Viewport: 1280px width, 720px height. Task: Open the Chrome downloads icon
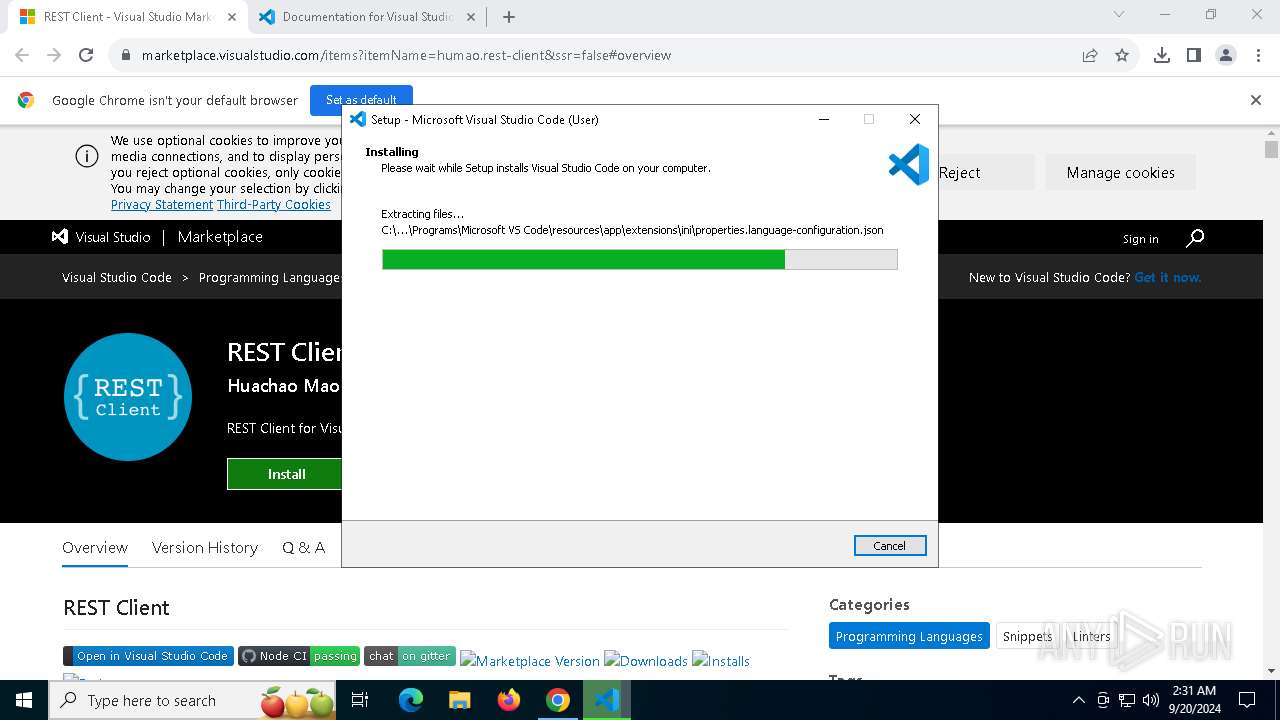click(x=1162, y=55)
